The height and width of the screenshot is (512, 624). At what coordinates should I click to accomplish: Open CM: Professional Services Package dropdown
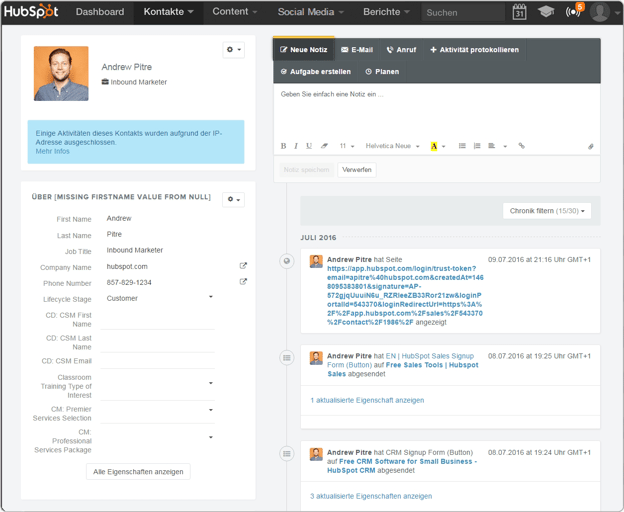[158, 440]
